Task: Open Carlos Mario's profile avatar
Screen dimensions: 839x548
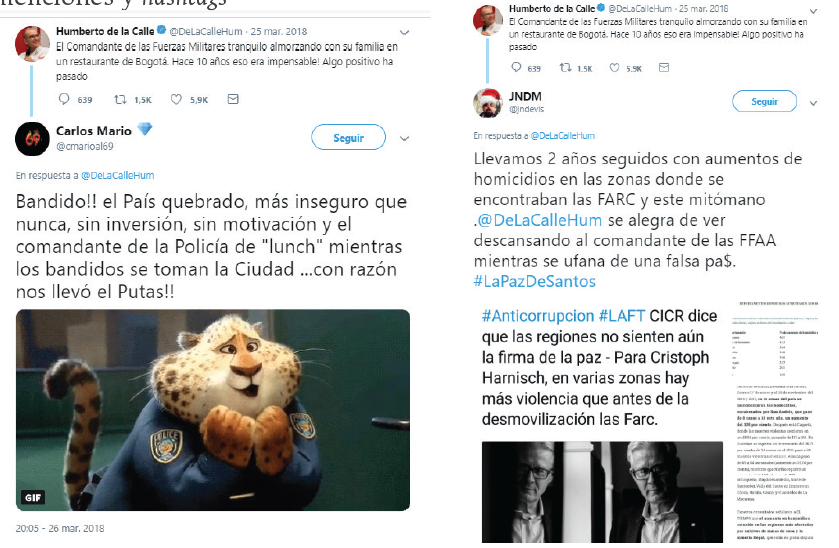Action: pos(32,139)
